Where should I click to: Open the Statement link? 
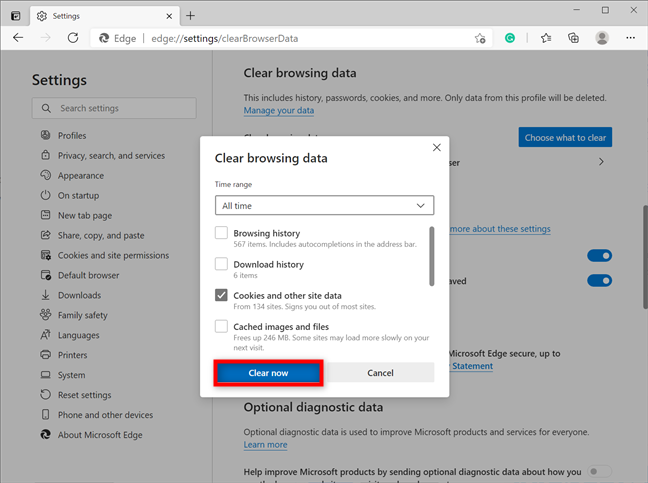[x=472, y=366]
